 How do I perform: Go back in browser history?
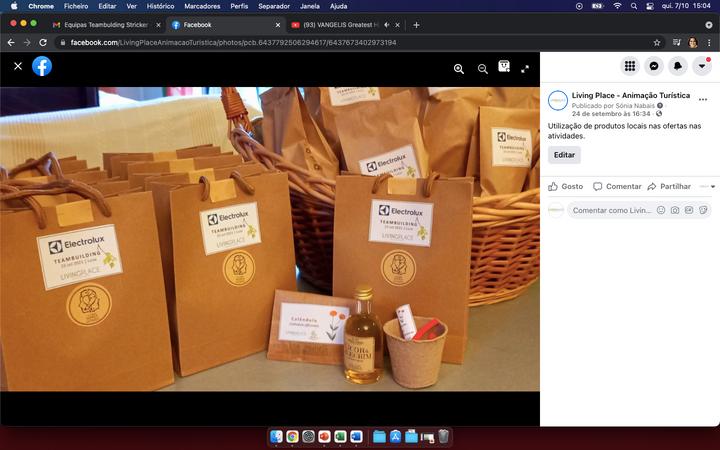[11, 43]
